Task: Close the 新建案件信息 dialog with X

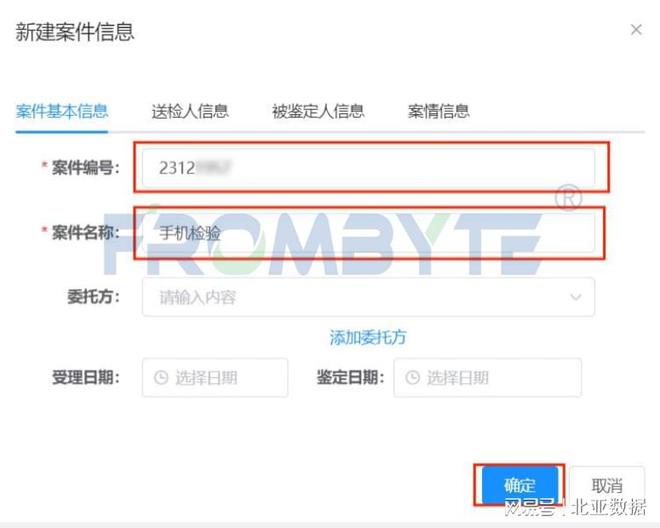Action: click(636, 30)
